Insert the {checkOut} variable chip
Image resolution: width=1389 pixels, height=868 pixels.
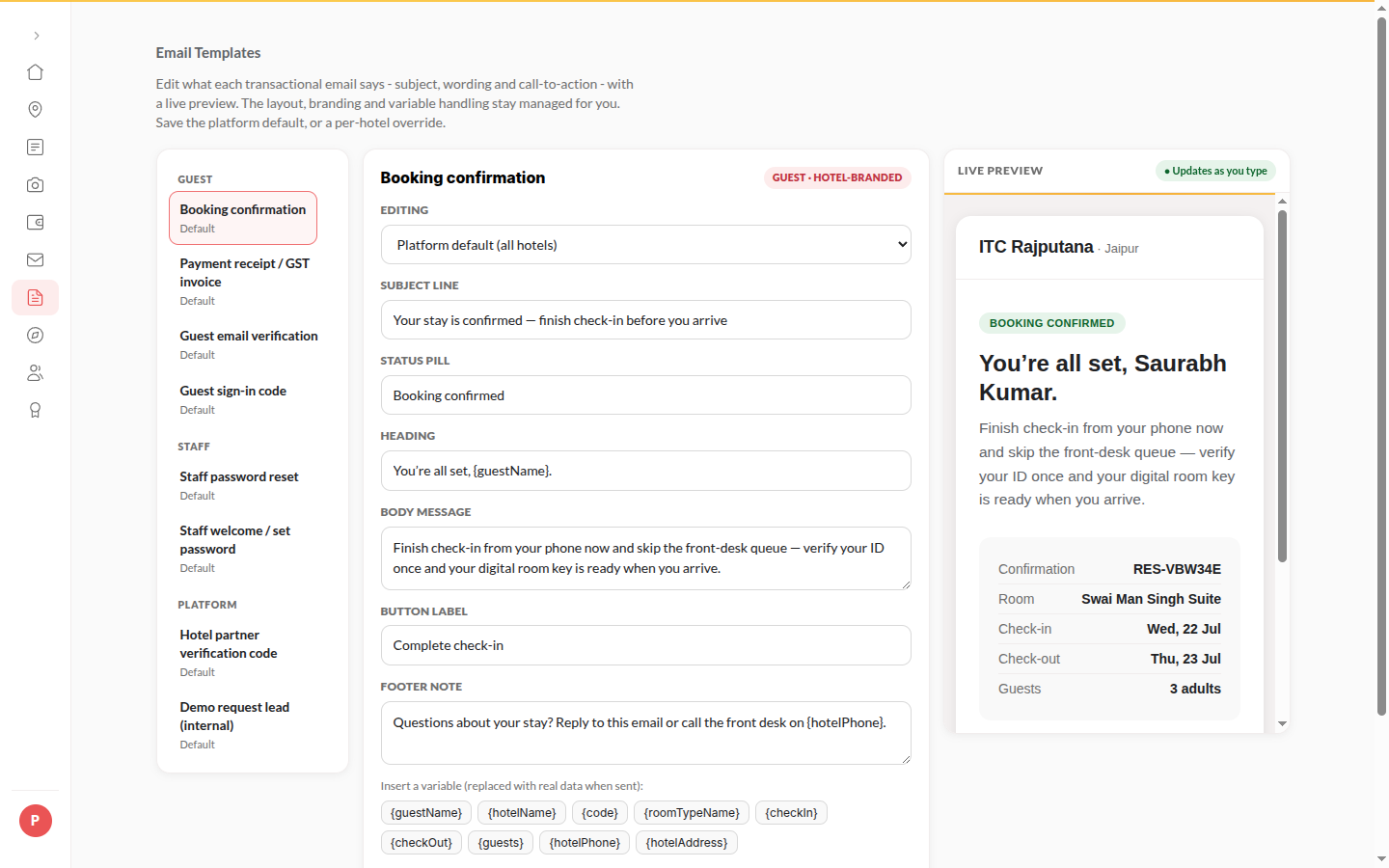point(422,843)
